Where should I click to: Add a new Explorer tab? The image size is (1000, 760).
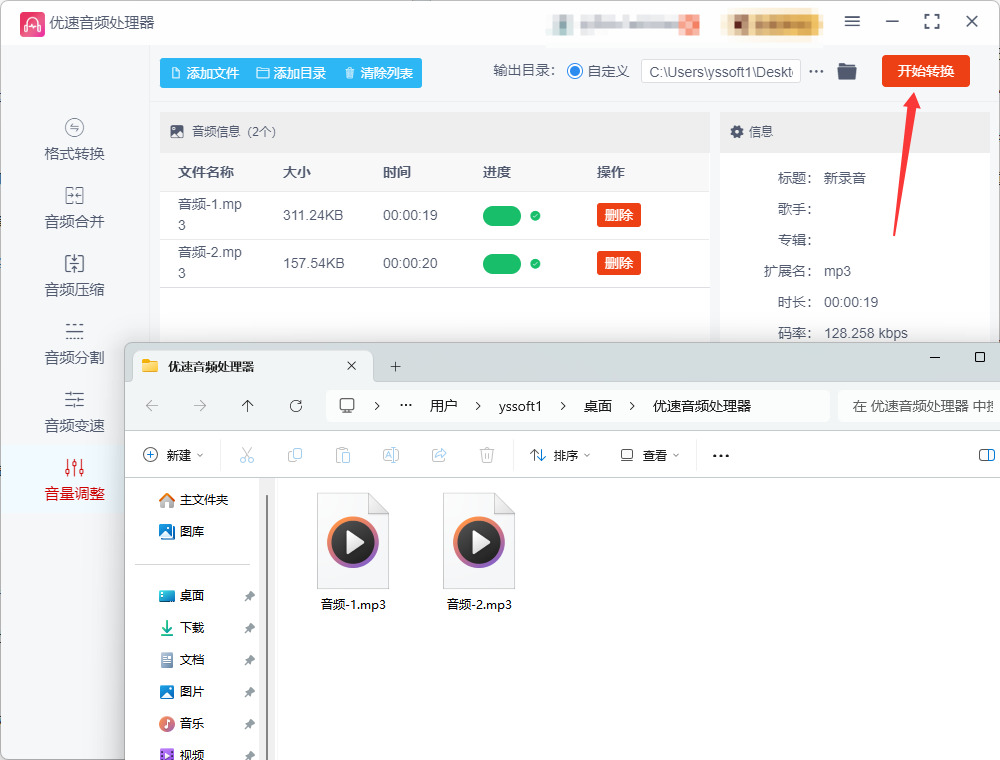[x=395, y=367]
